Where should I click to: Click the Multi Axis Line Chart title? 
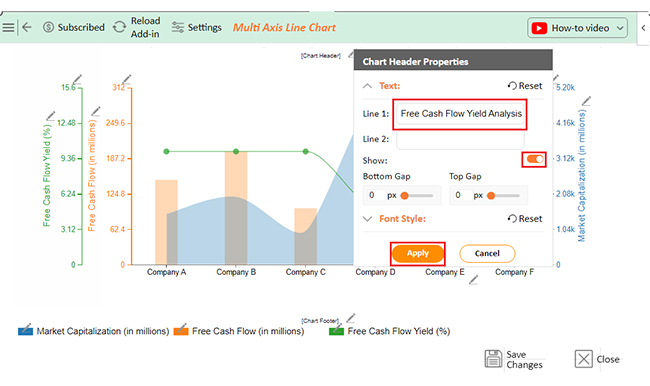click(284, 28)
